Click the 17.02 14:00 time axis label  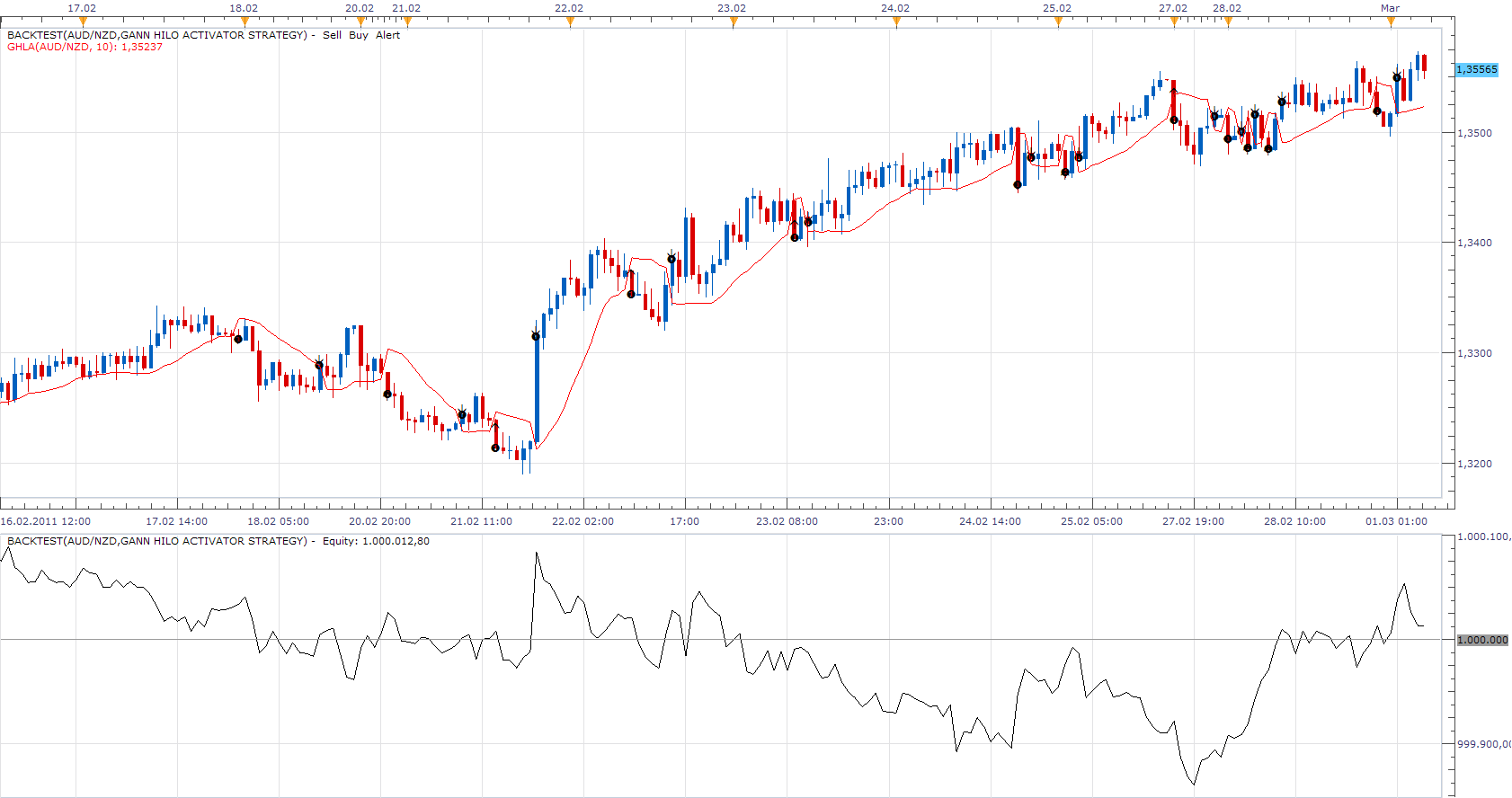tap(177, 521)
